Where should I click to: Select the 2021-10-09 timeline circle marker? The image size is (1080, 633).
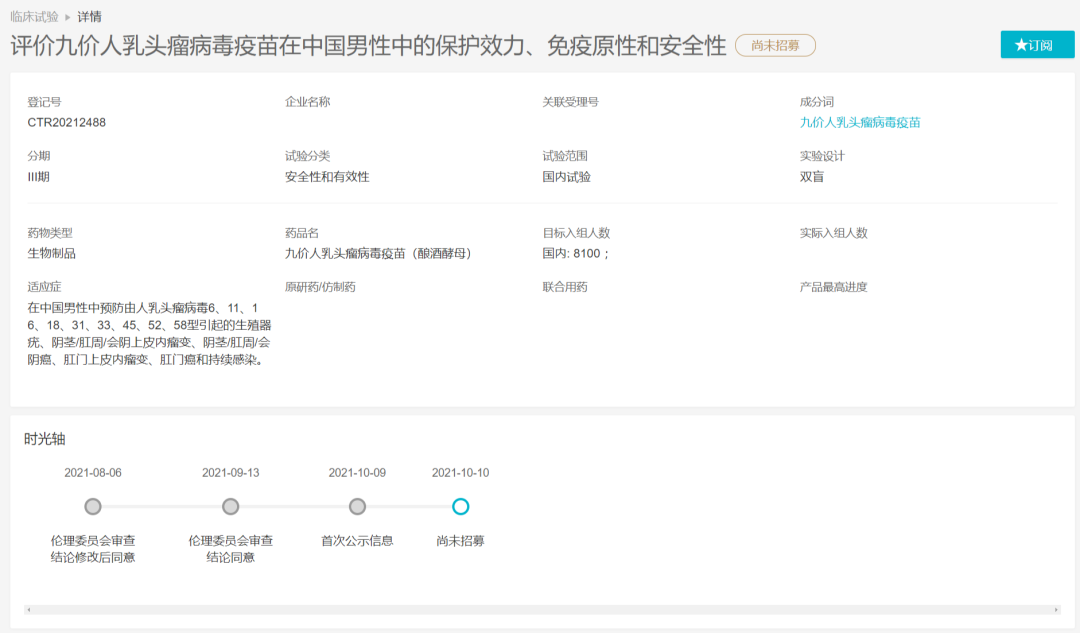tap(357, 506)
